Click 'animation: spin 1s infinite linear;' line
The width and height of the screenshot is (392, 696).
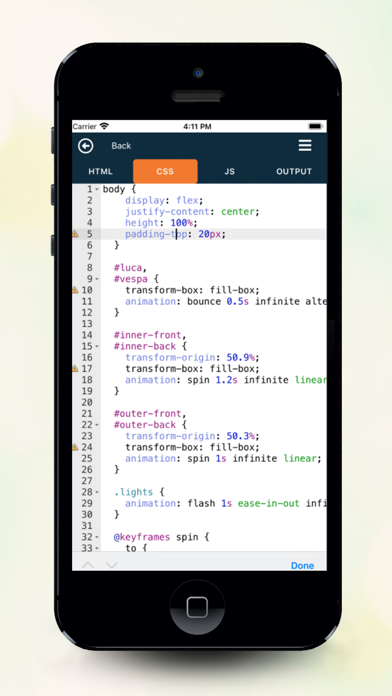click(x=223, y=458)
